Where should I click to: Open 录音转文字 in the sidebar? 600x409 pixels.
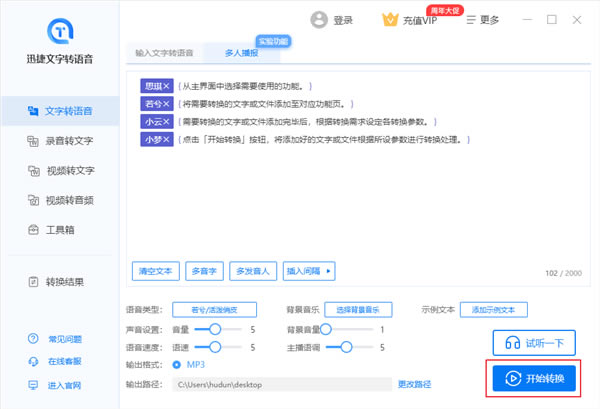pyautogui.click(x=60, y=141)
